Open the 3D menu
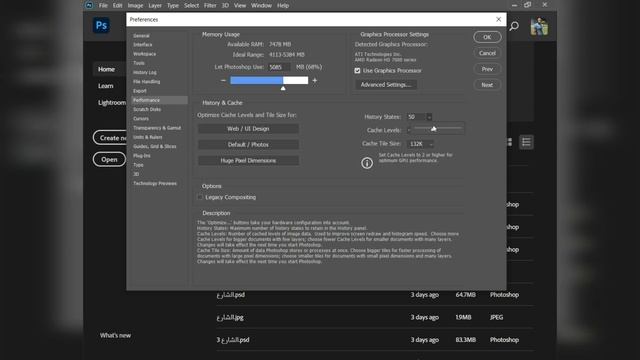Screen dimensions: 640x360 (x=225, y=5)
